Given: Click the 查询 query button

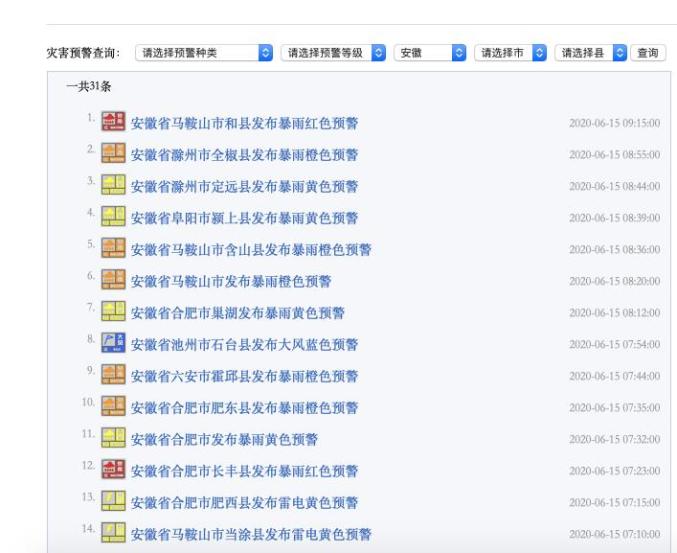Looking at the screenshot, I should tap(648, 53).
